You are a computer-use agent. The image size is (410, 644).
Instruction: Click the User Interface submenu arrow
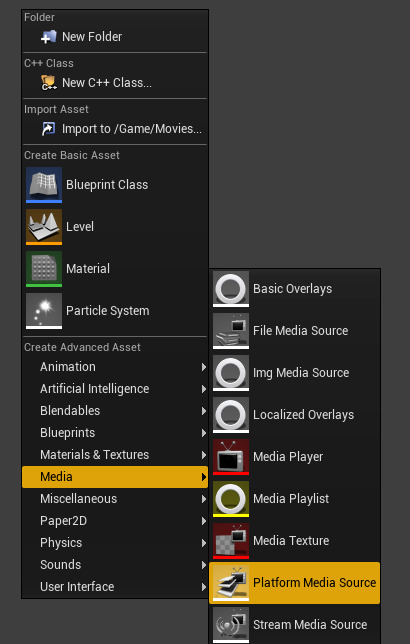[x=203, y=587]
